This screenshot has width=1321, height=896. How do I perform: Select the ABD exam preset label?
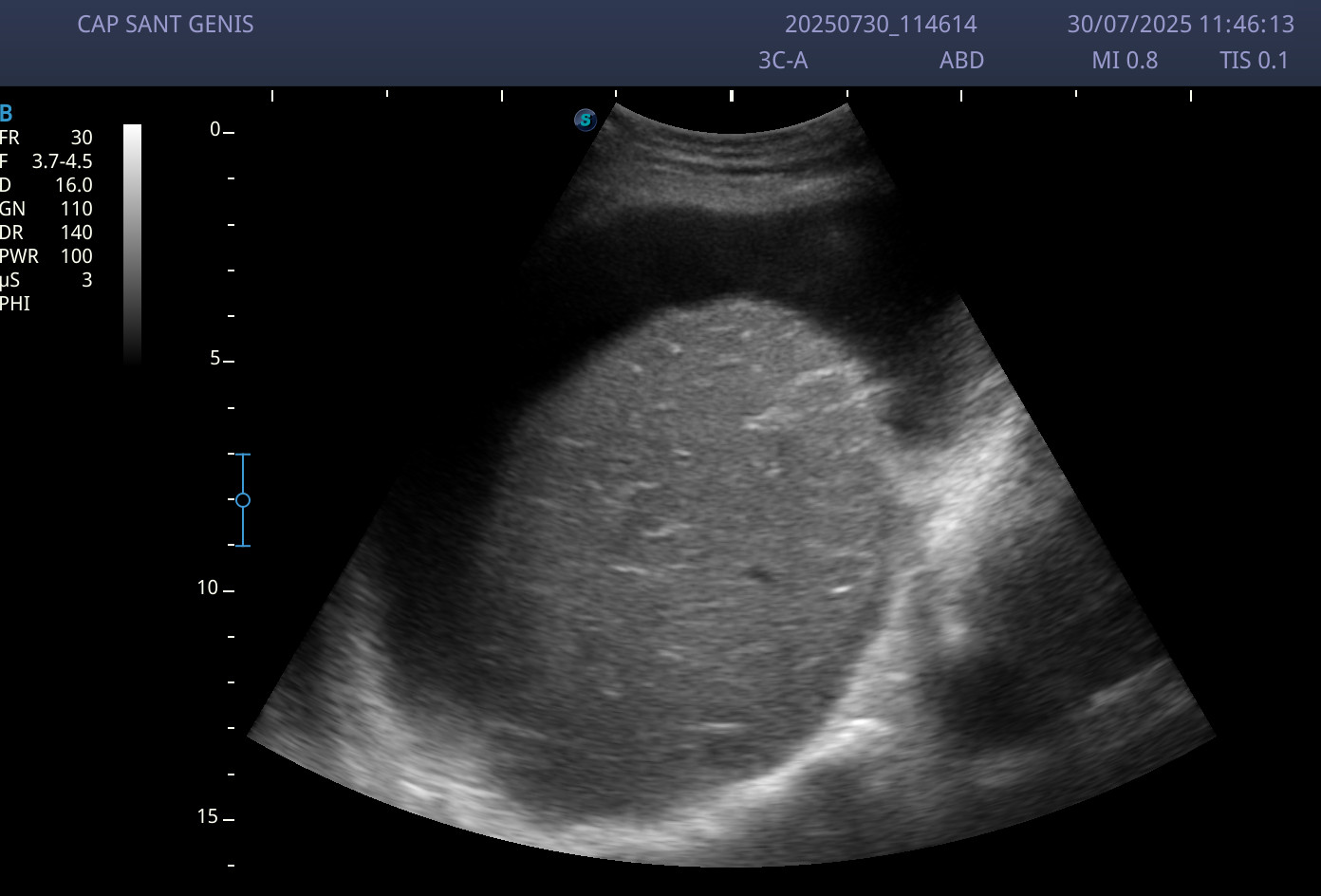click(x=961, y=61)
